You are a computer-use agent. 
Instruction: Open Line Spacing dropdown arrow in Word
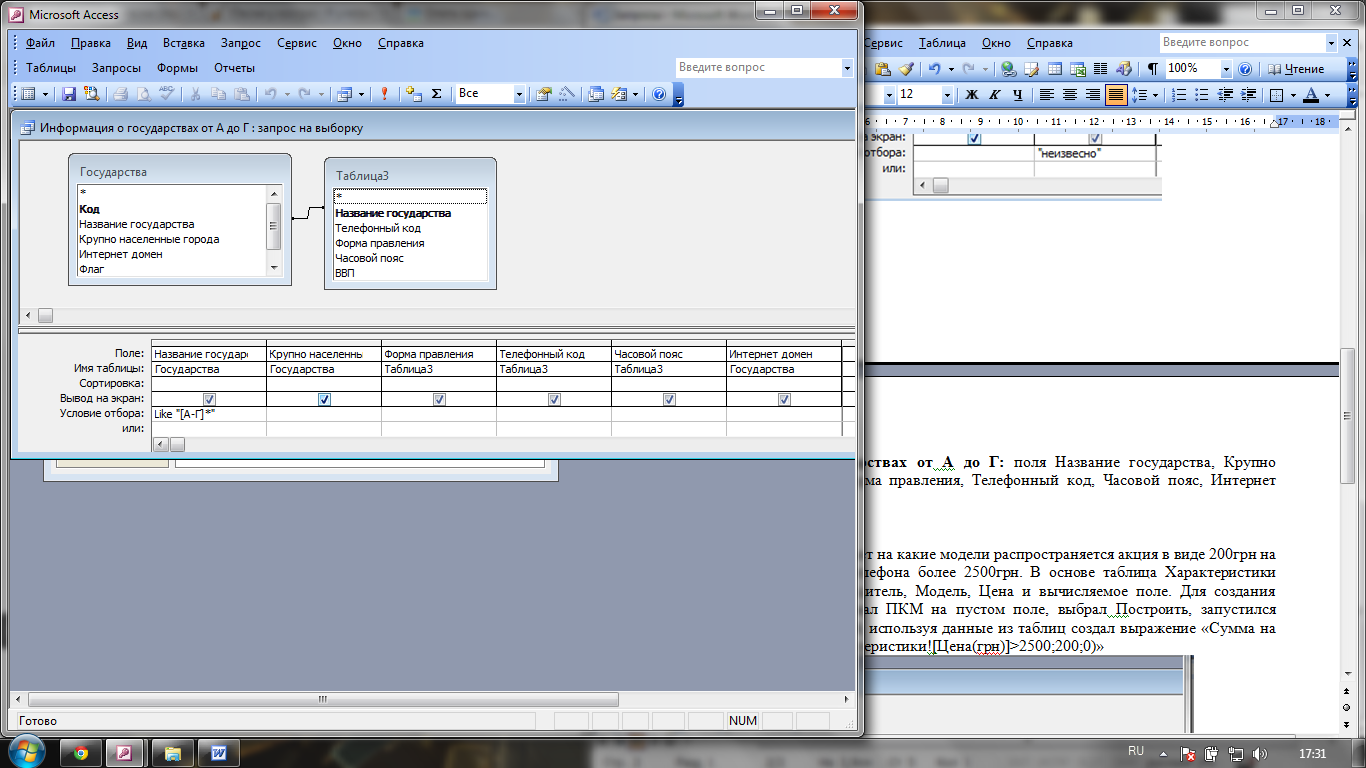[x=1155, y=95]
